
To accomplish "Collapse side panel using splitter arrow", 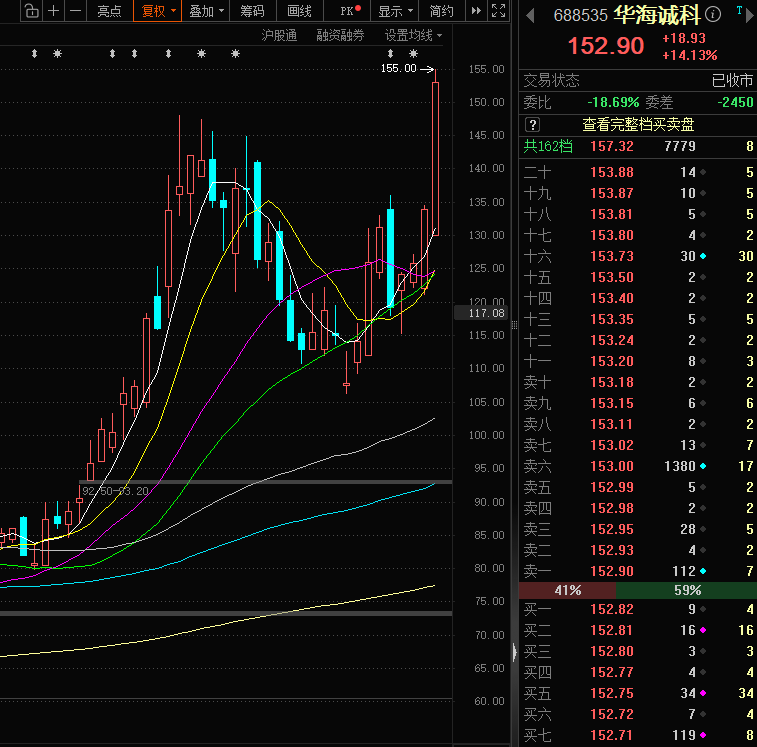I will point(514,652).
